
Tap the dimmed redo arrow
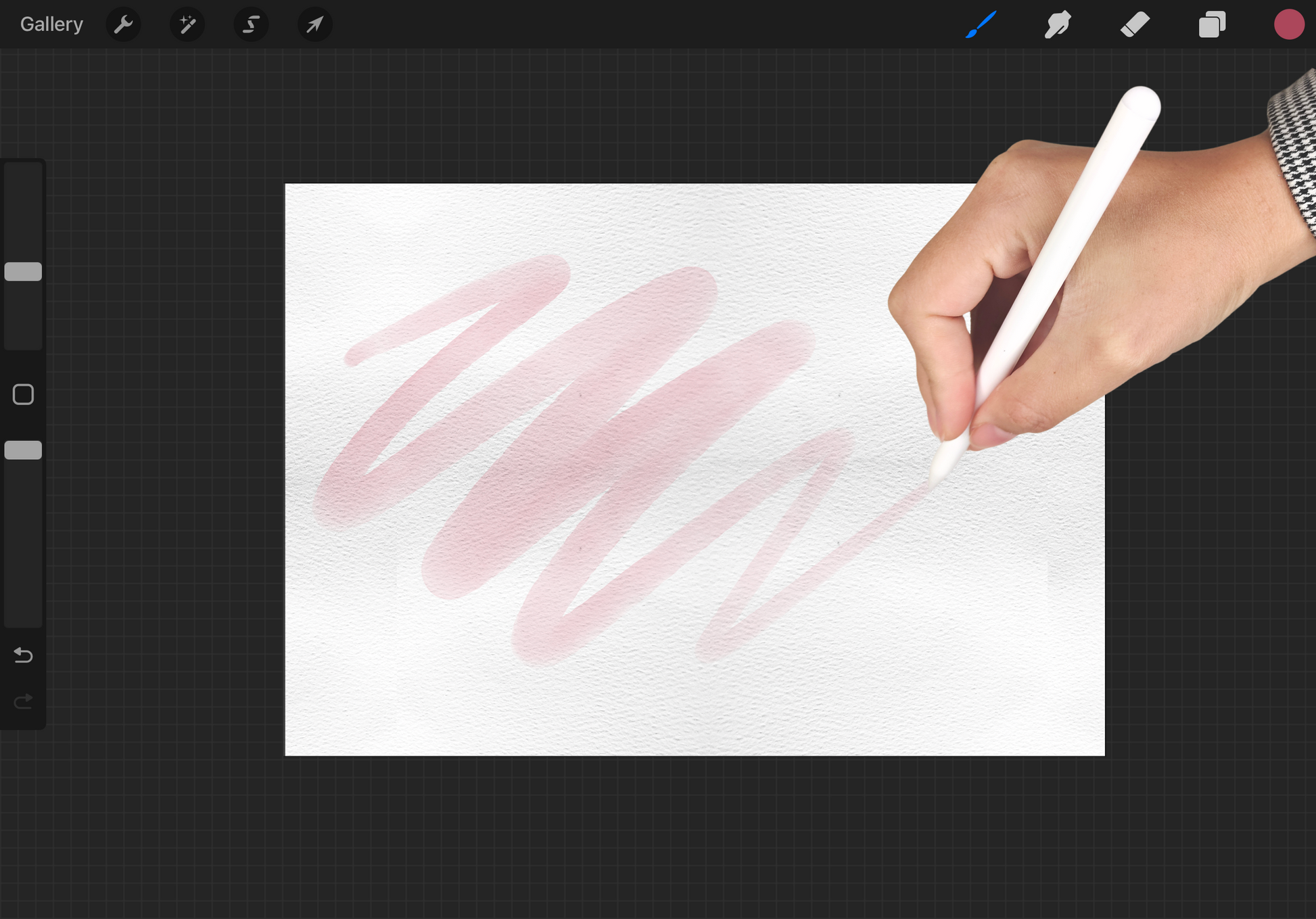click(24, 702)
